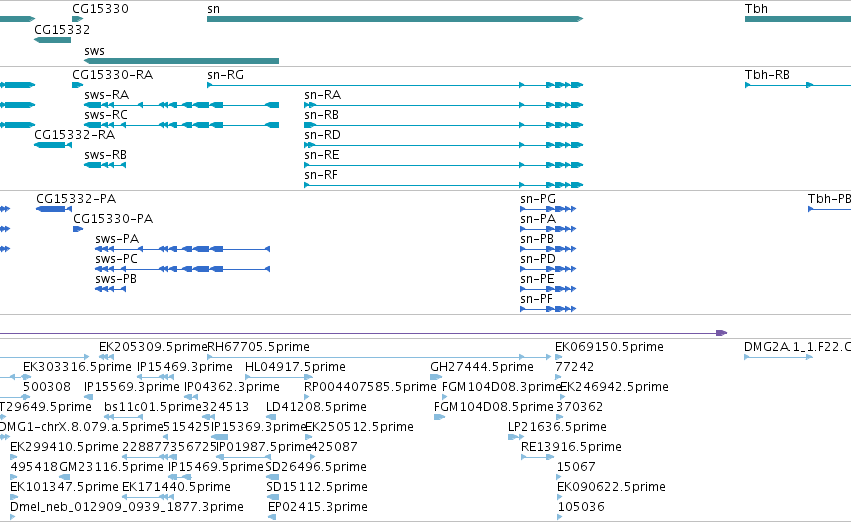Select transcript sn-RD
This screenshot has height=522, width=851.
pyautogui.click(x=443, y=145)
